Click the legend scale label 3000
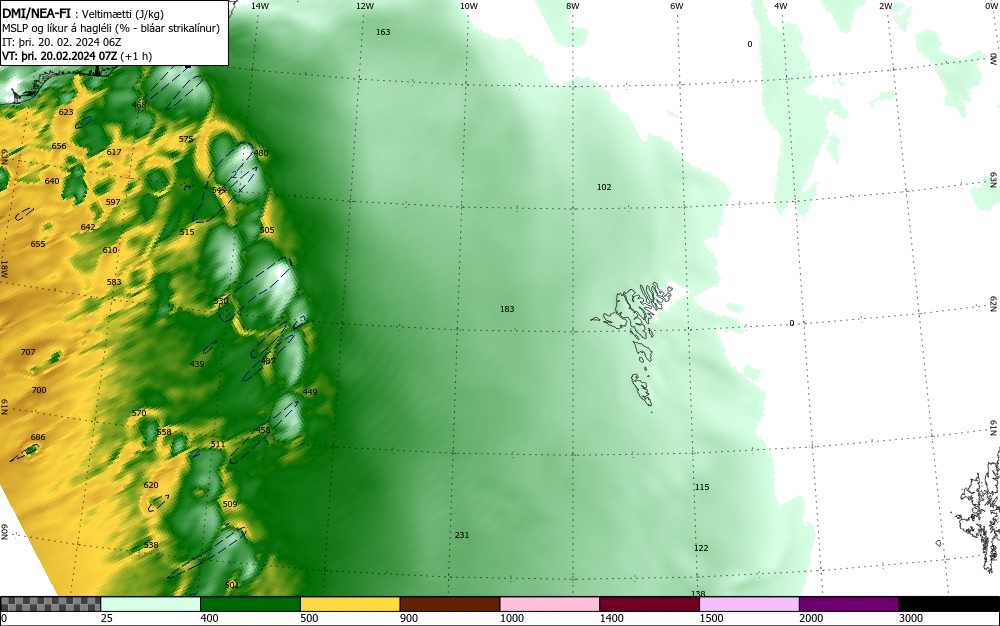Image resolution: width=1000 pixels, height=626 pixels. (911, 618)
